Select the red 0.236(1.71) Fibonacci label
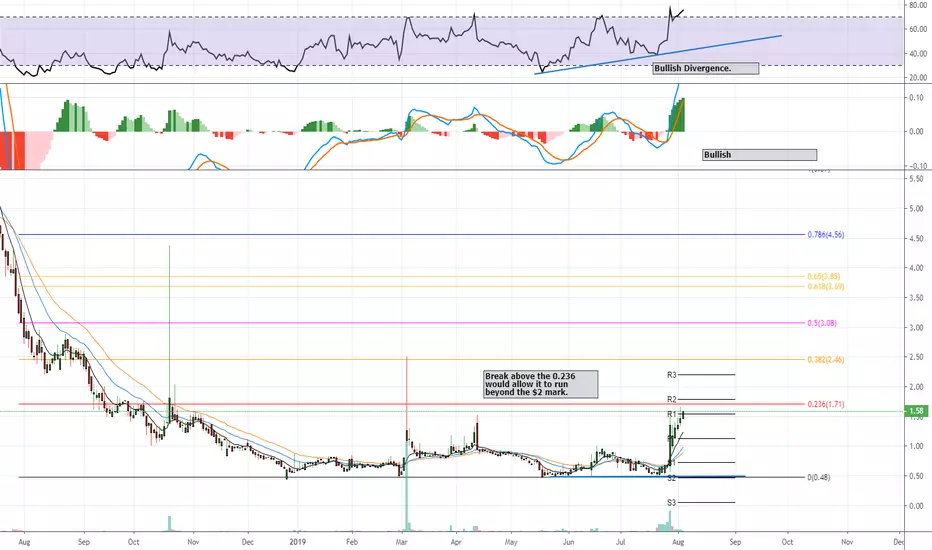 point(825,404)
